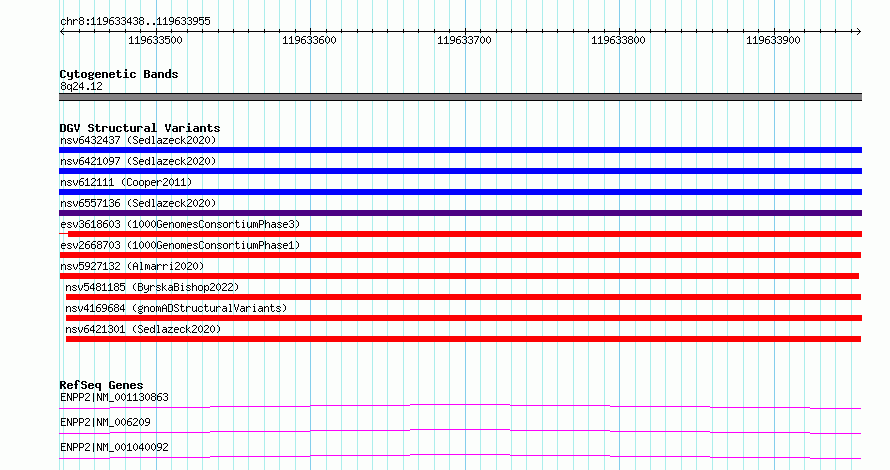The height and width of the screenshot is (470, 890).
Task: Click the red bar for nsv5927132
Action: (459, 276)
